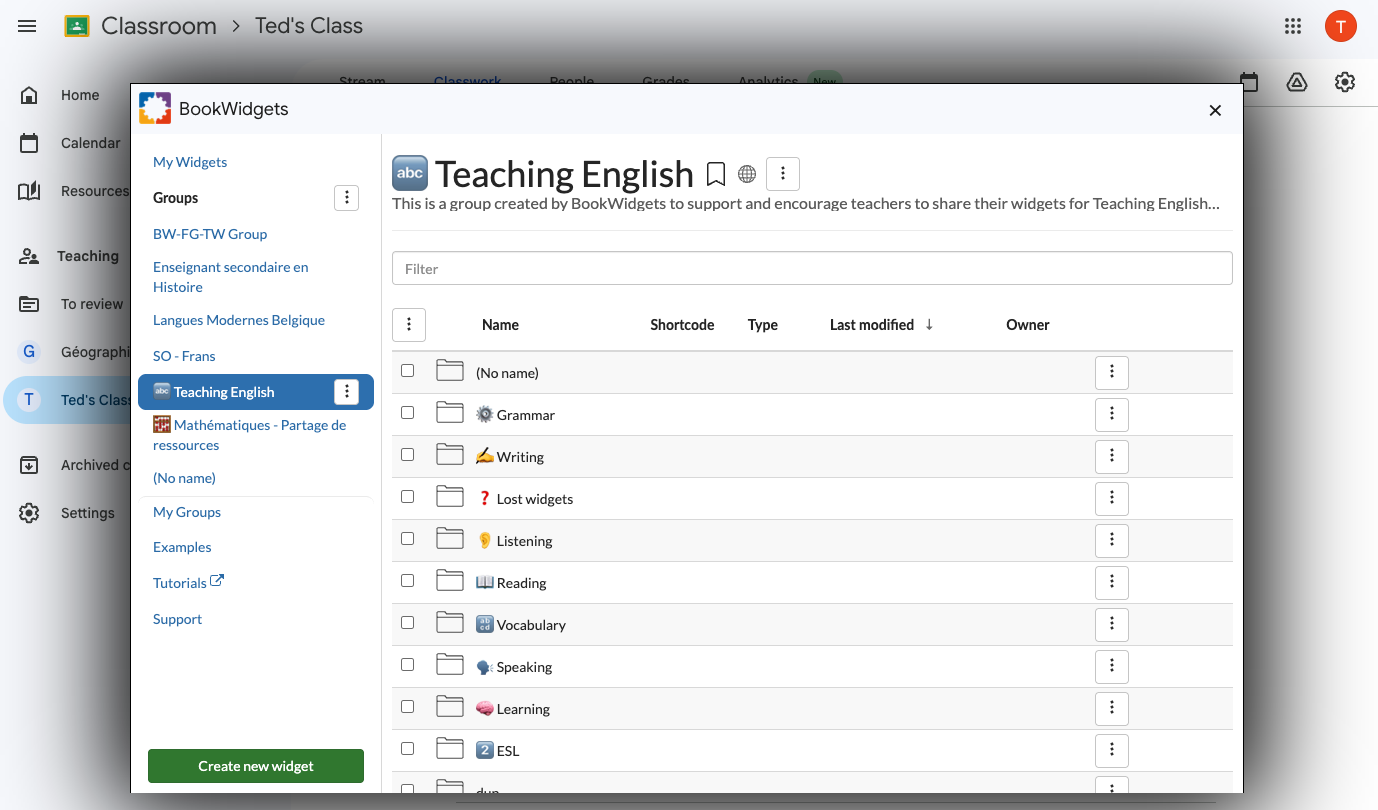Open the table bulk actions menu
Screen dimensions: 1378x810
point(409,324)
